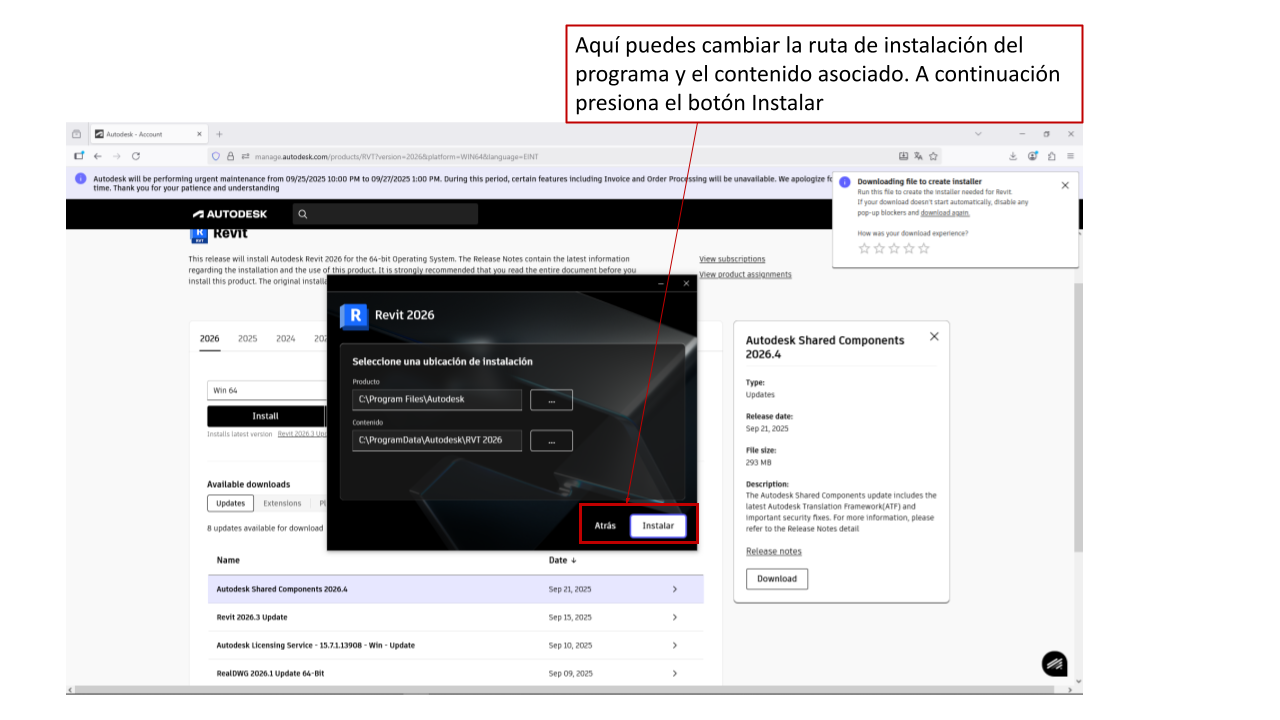
Task: Open the Release notes link
Action: click(774, 551)
